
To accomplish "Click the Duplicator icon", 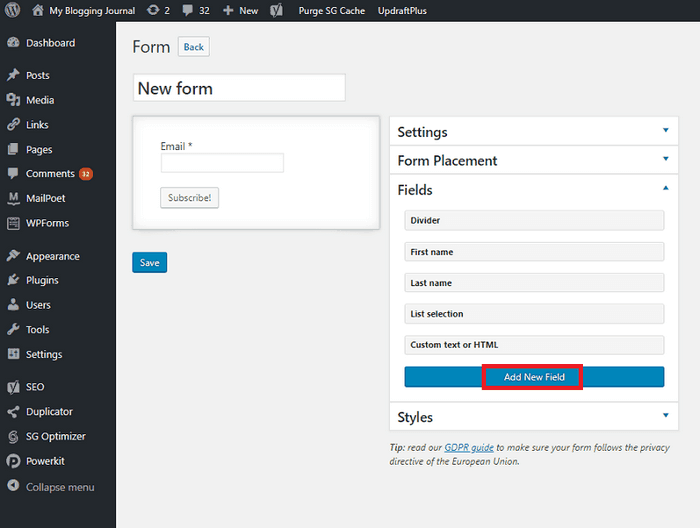I will click(13, 412).
